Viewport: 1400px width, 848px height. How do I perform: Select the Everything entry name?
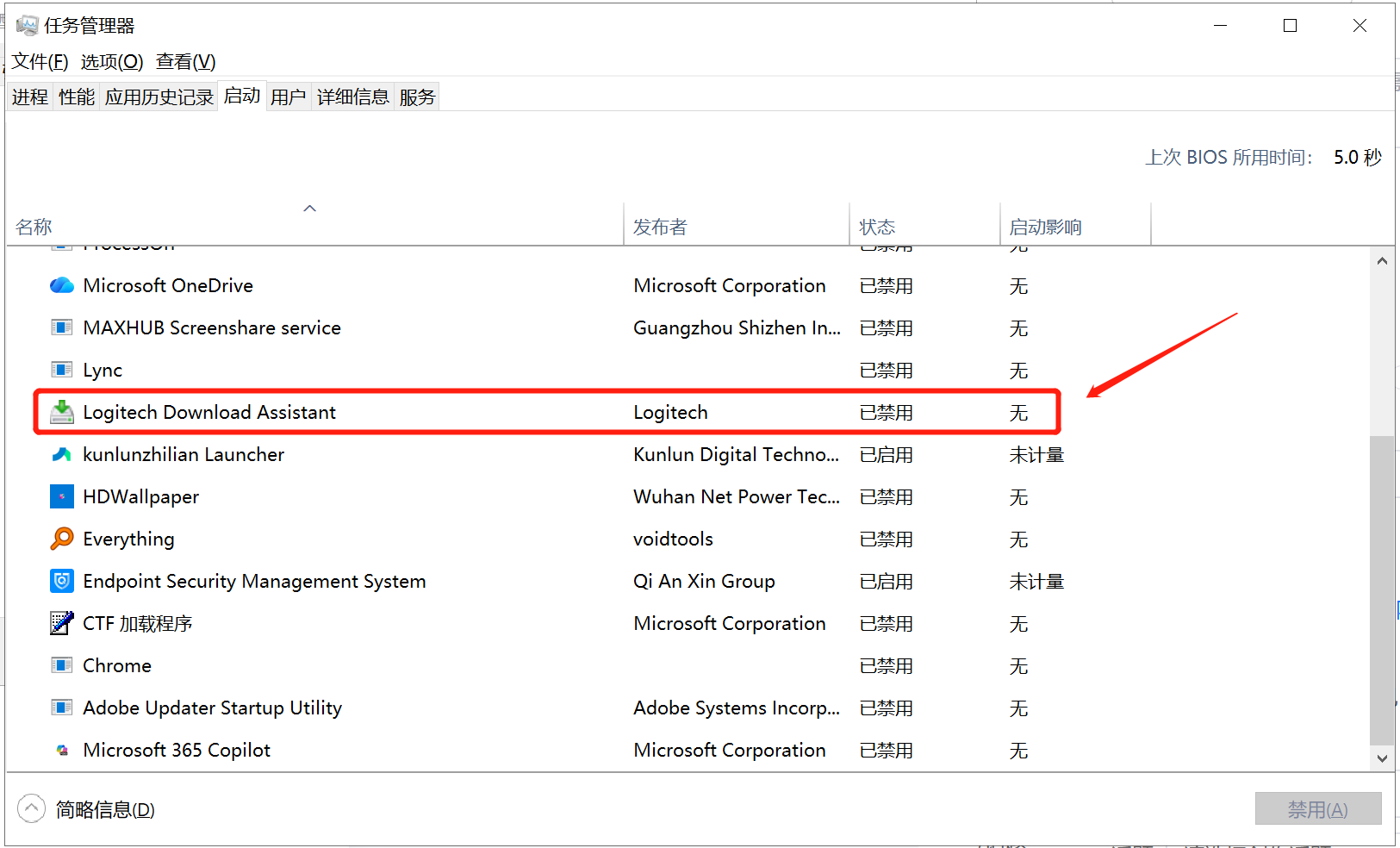pyautogui.click(x=128, y=539)
